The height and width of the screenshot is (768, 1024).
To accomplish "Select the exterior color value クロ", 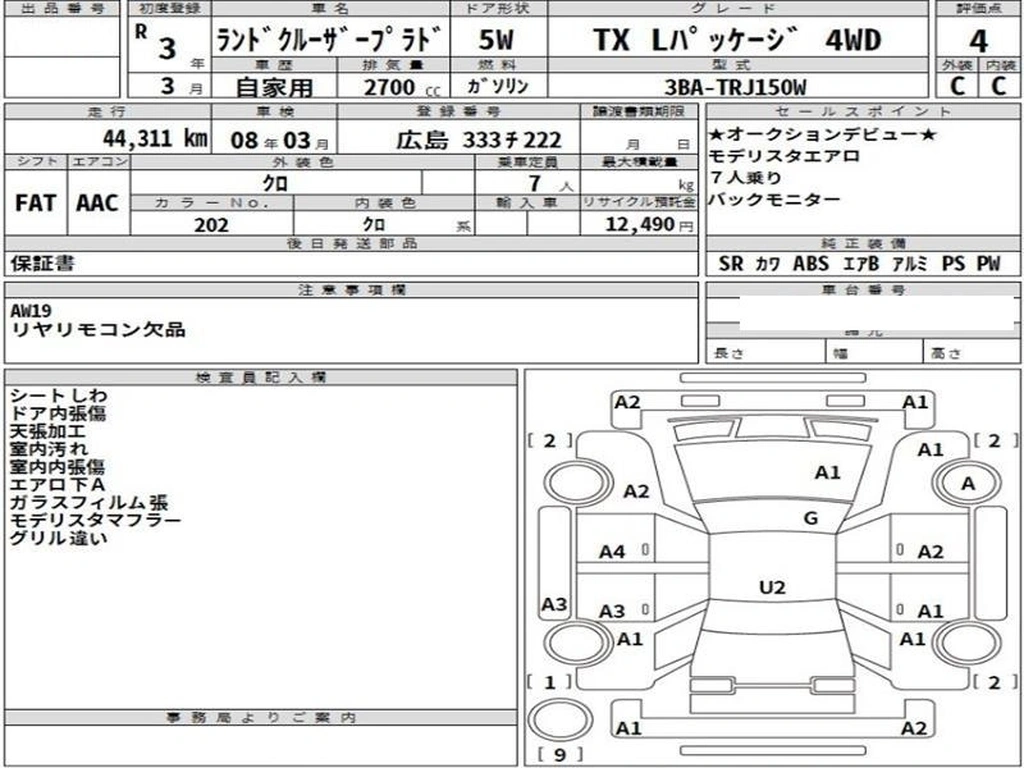I will (x=275, y=184).
